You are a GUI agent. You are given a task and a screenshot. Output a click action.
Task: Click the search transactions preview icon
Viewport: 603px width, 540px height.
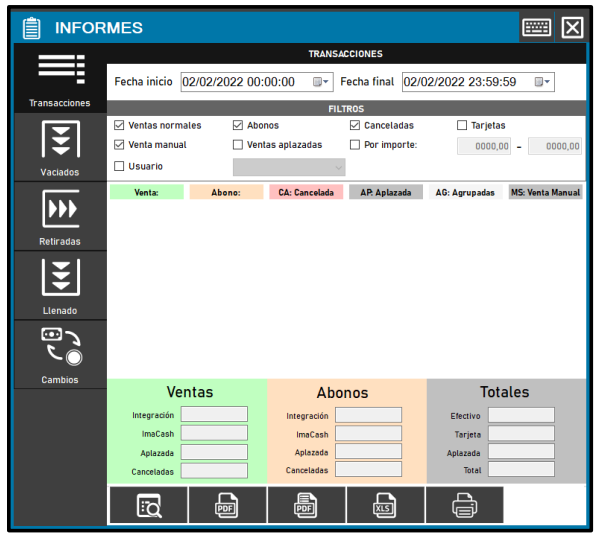coord(147,506)
